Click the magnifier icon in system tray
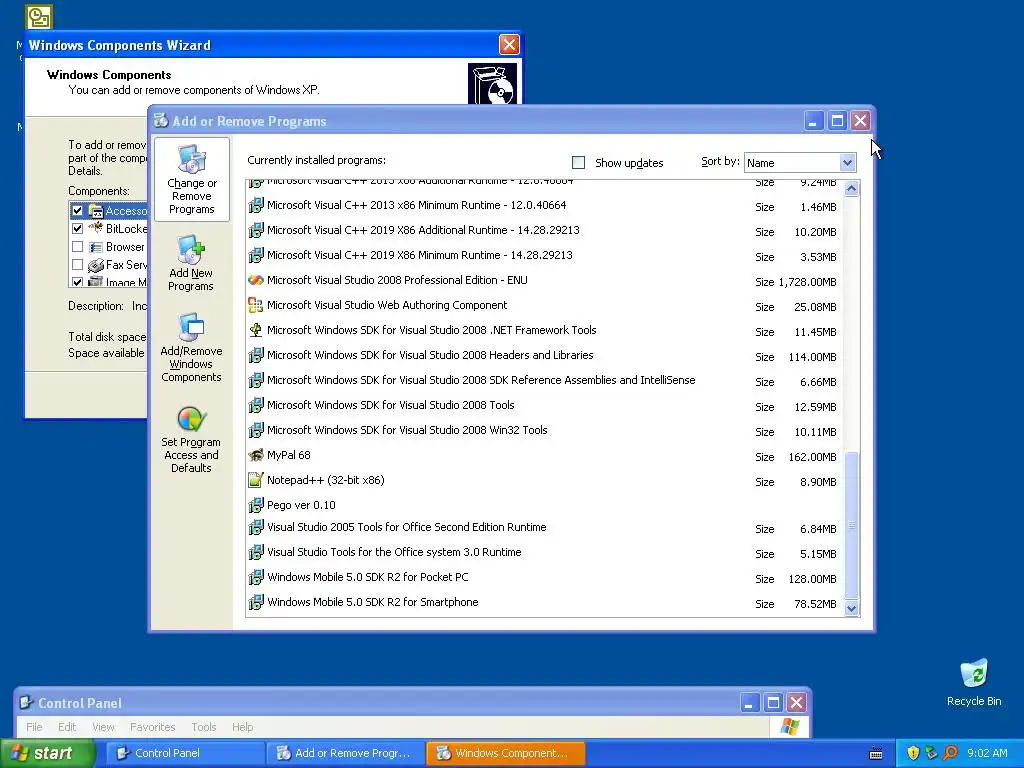 (x=950, y=753)
